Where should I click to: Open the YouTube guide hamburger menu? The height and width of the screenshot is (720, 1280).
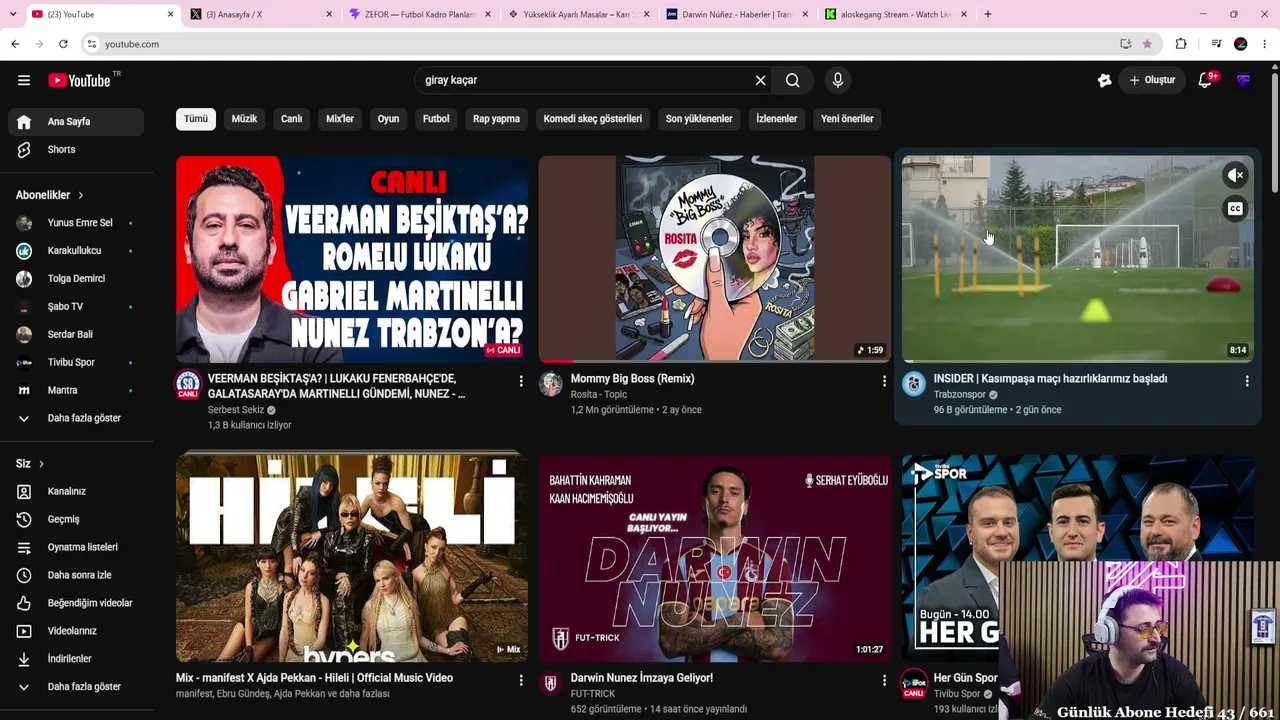(24, 80)
